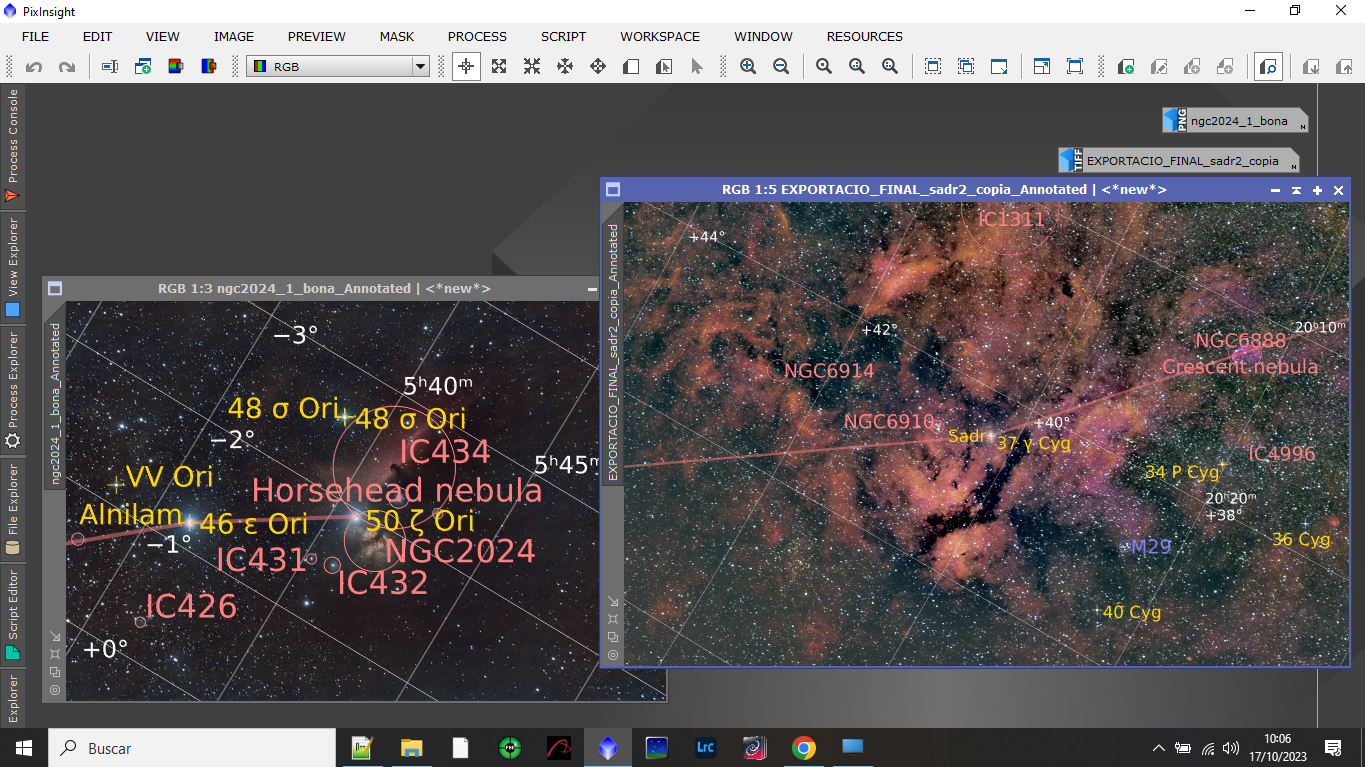Expand the File Explorer side panel

click(12, 509)
